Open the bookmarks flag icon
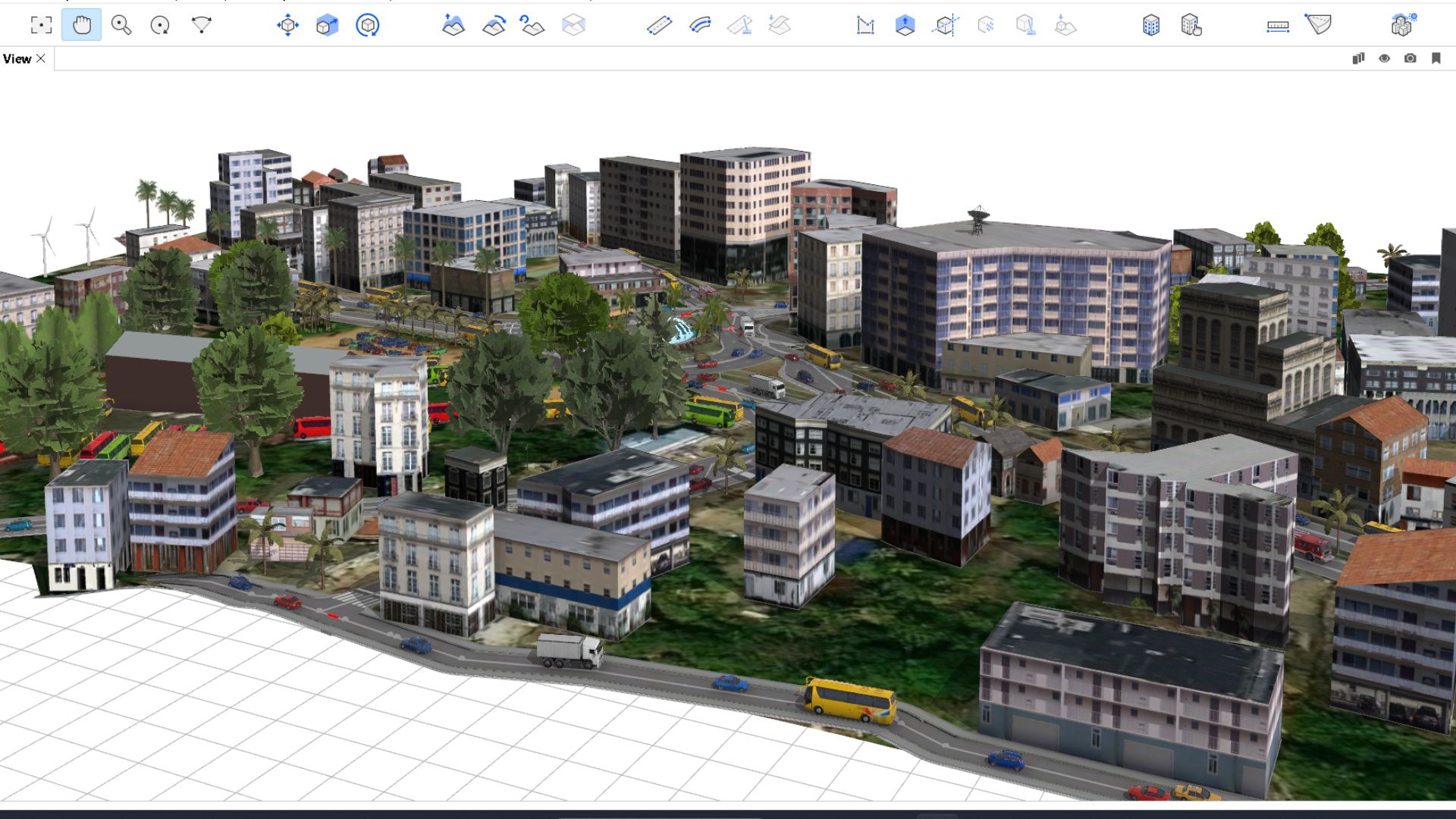1456x819 pixels. pos(1436,58)
